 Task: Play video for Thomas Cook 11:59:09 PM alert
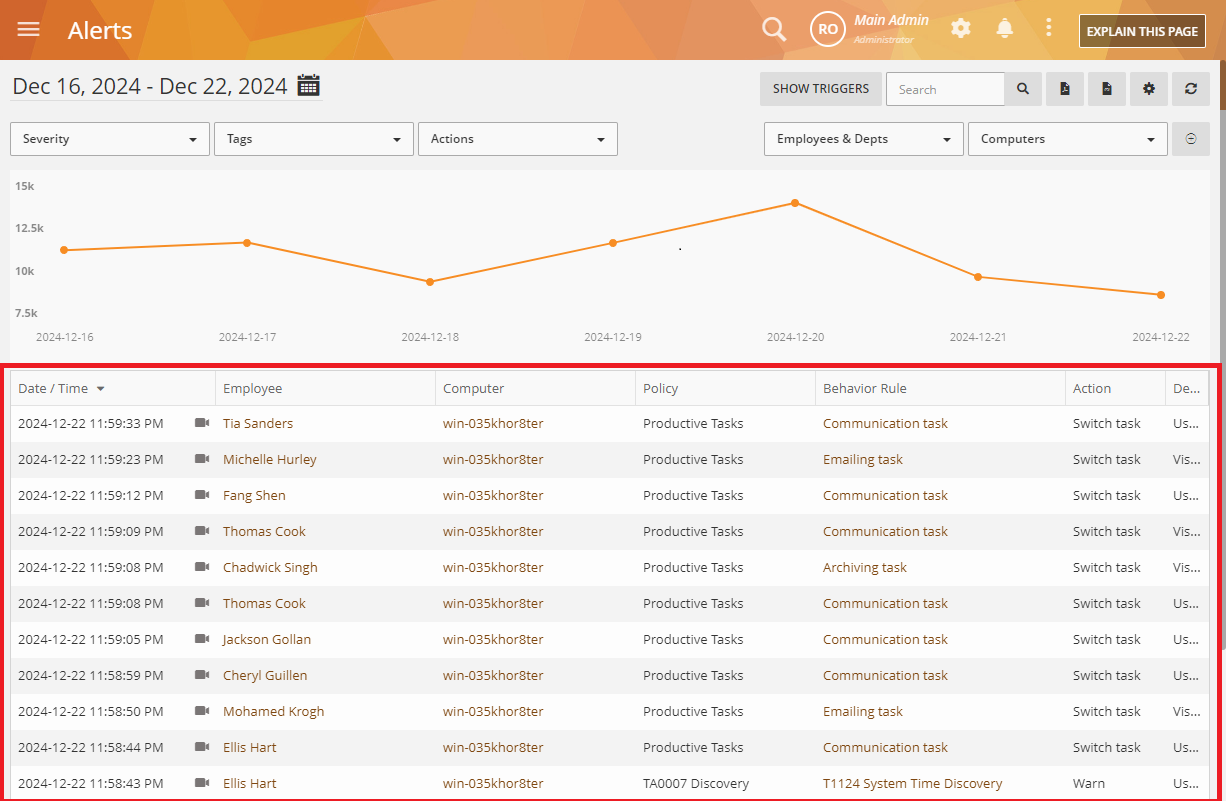(202, 531)
